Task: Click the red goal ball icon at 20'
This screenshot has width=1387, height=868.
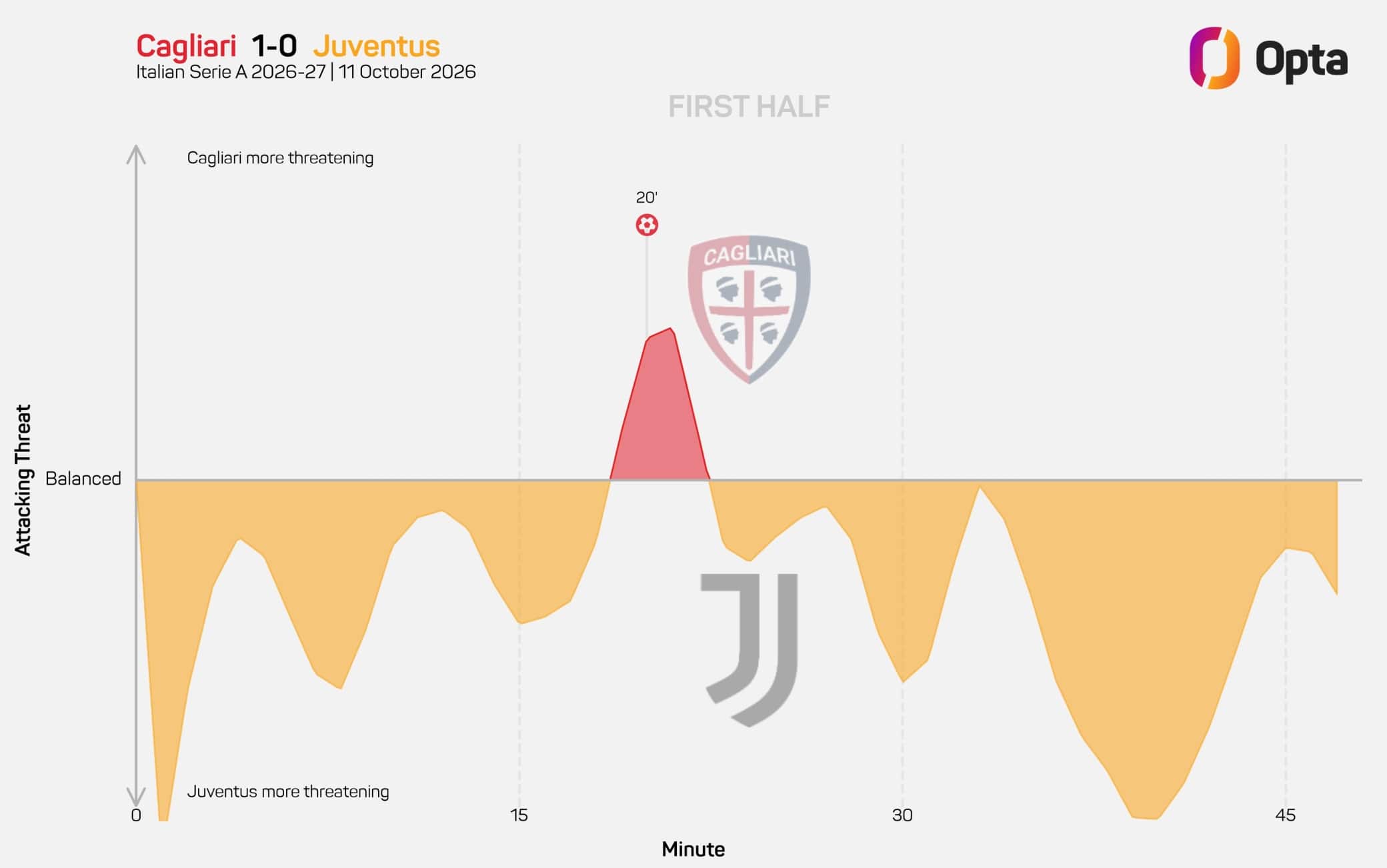Action: (x=646, y=225)
